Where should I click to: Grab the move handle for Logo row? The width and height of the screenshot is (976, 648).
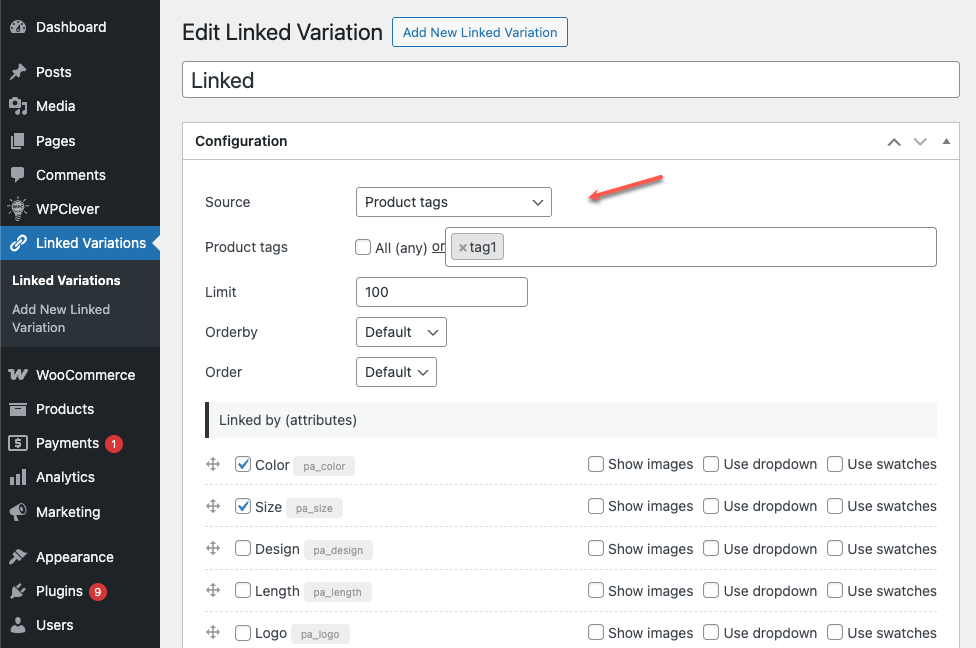pyautogui.click(x=213, y=632)
